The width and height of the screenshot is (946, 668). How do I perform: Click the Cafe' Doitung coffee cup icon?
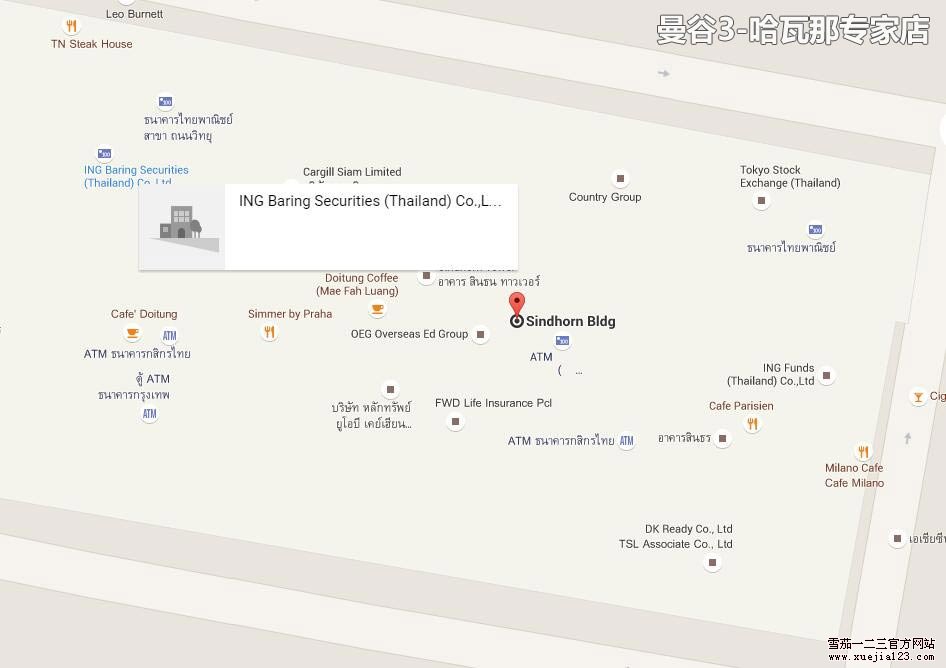click(x=132, y=332)
